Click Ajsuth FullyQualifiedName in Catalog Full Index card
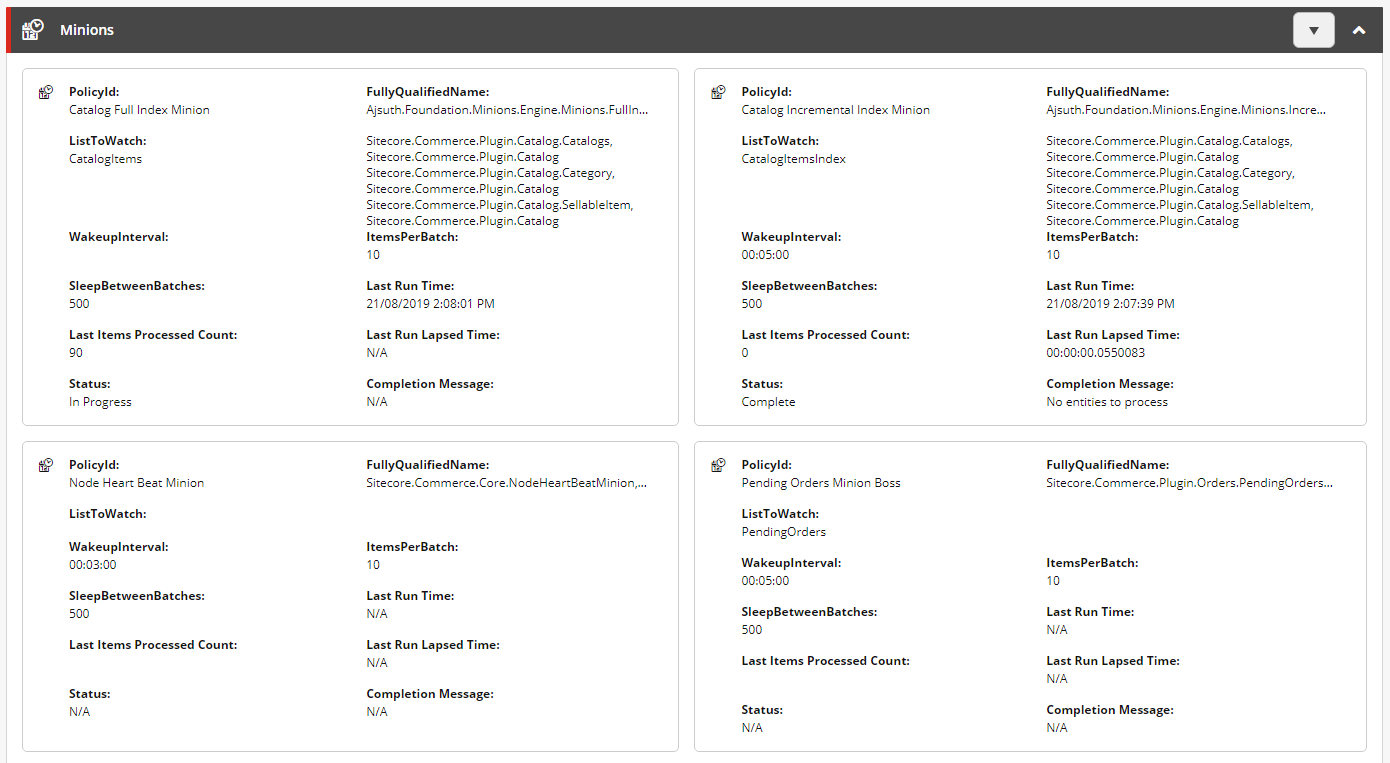Image resolution: width=1390 pixels, height=763 pixels. [x=507, y=110]
